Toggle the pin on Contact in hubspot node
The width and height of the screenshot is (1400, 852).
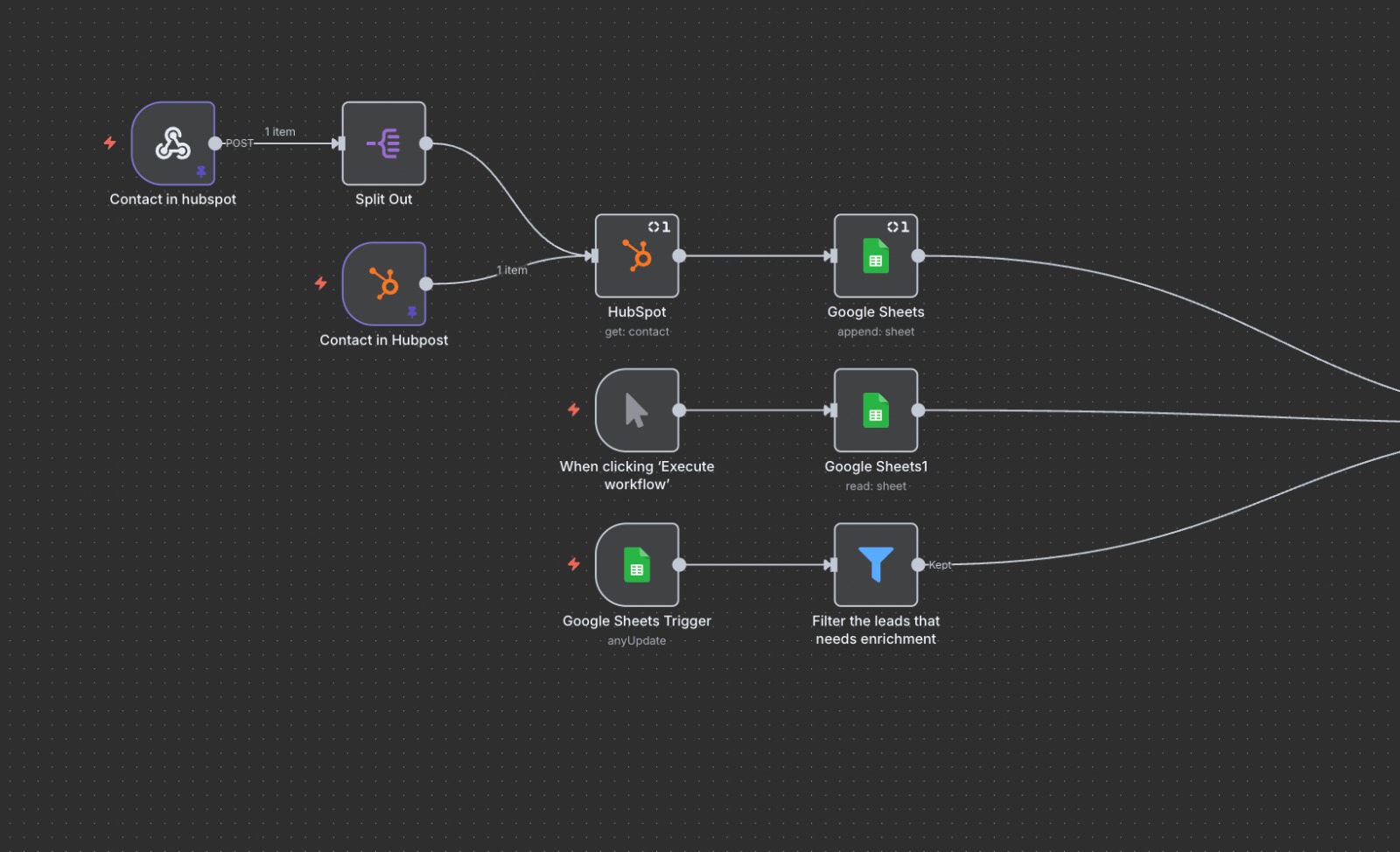(203, 171)
